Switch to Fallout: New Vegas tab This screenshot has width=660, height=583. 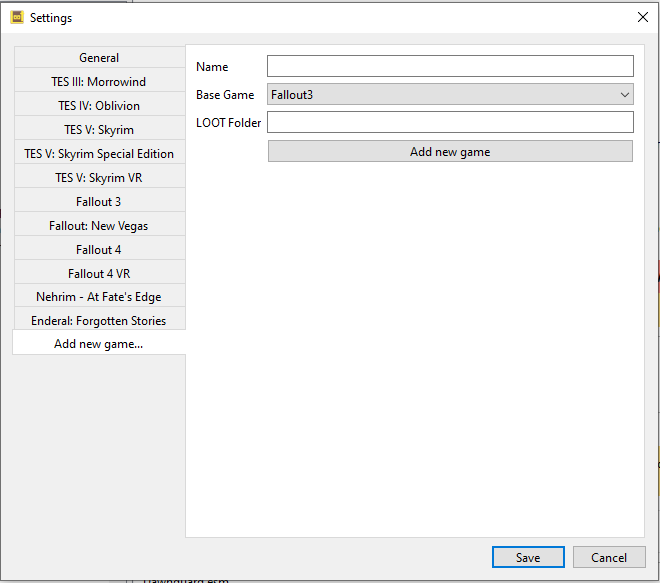pyautogui.click(x=99, y=226)
